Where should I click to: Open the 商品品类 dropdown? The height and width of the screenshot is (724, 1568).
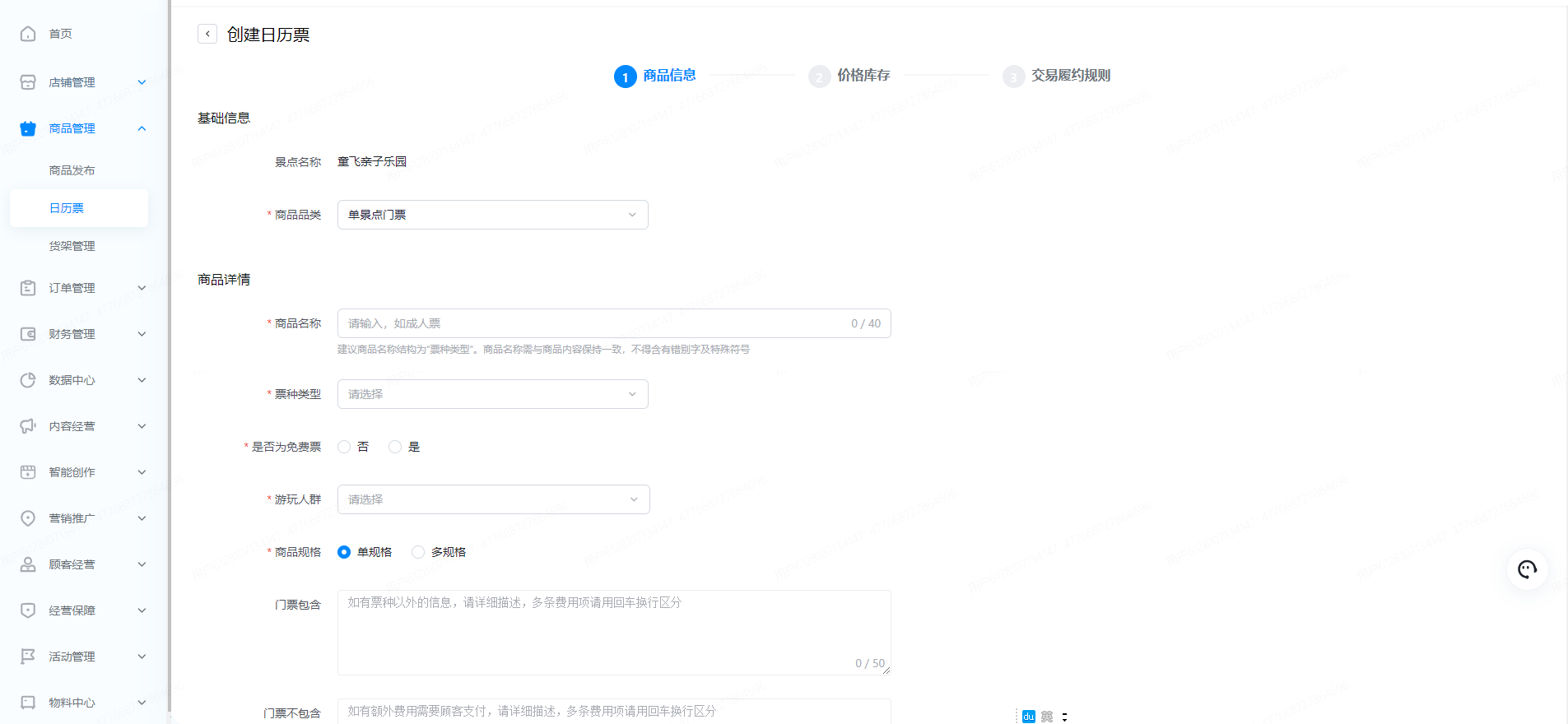pyautogui.click(x=492, y=215)
